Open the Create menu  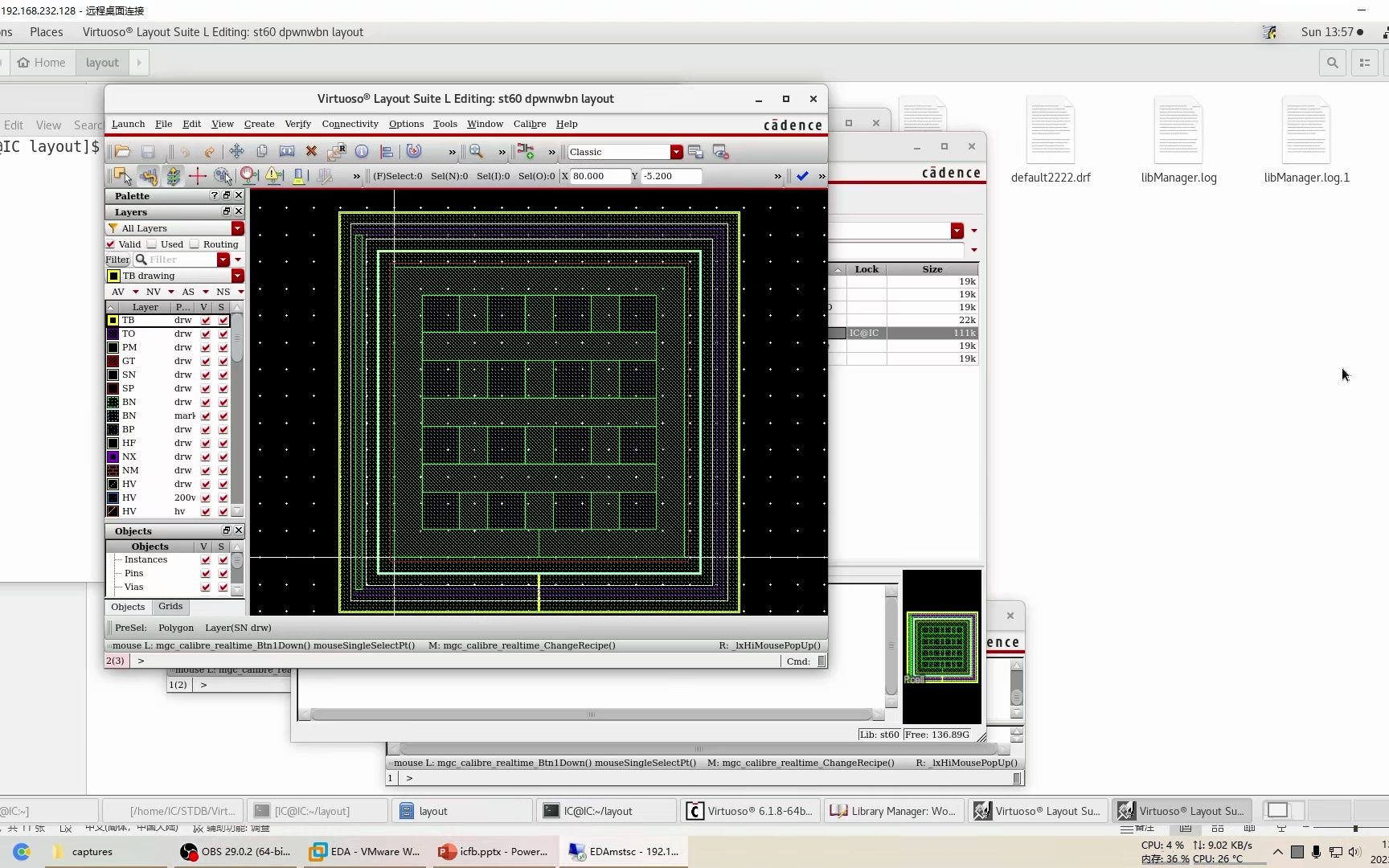pos(259,124)
